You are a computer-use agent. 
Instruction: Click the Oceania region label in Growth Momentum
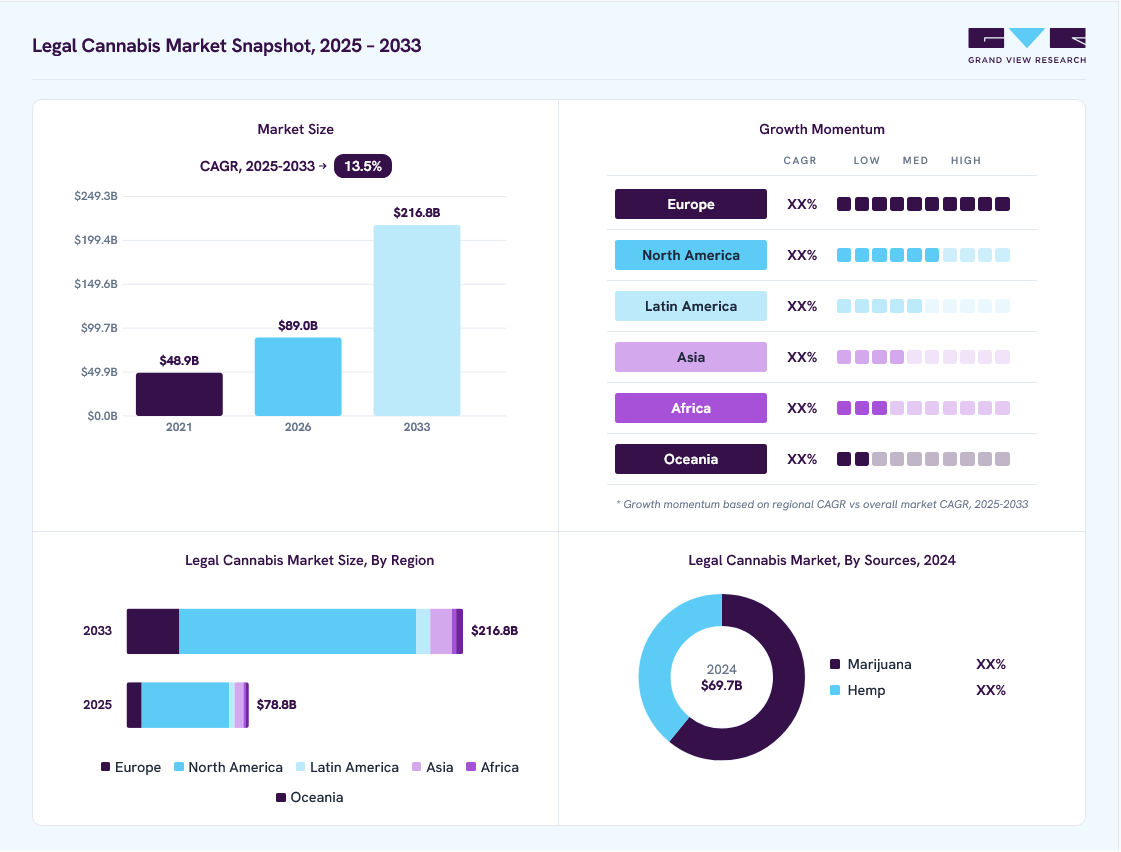[x=691, y=459]
